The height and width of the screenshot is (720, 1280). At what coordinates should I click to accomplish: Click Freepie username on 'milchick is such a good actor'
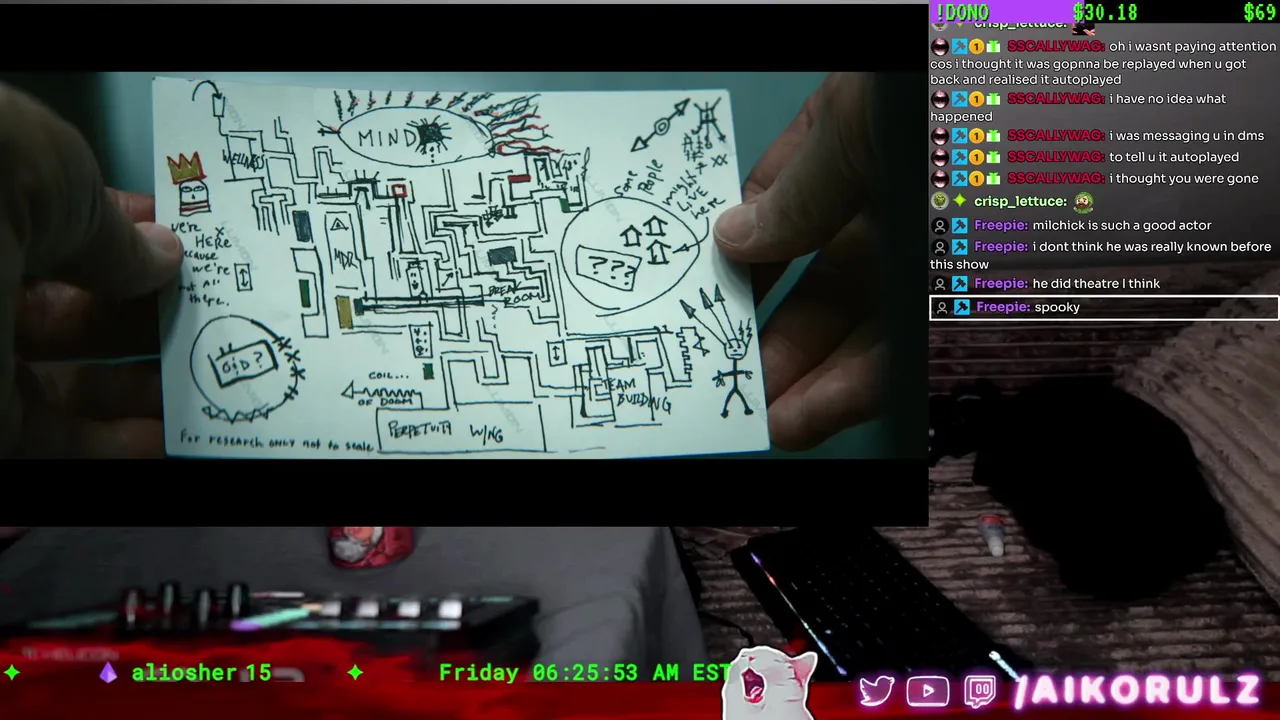click(x=1001, y=226)
